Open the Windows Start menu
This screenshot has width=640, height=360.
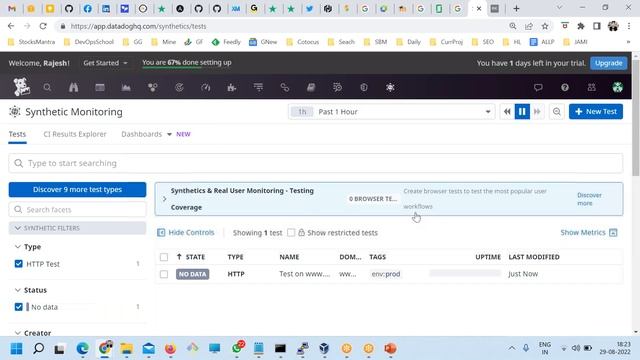[x=16, y=349]
